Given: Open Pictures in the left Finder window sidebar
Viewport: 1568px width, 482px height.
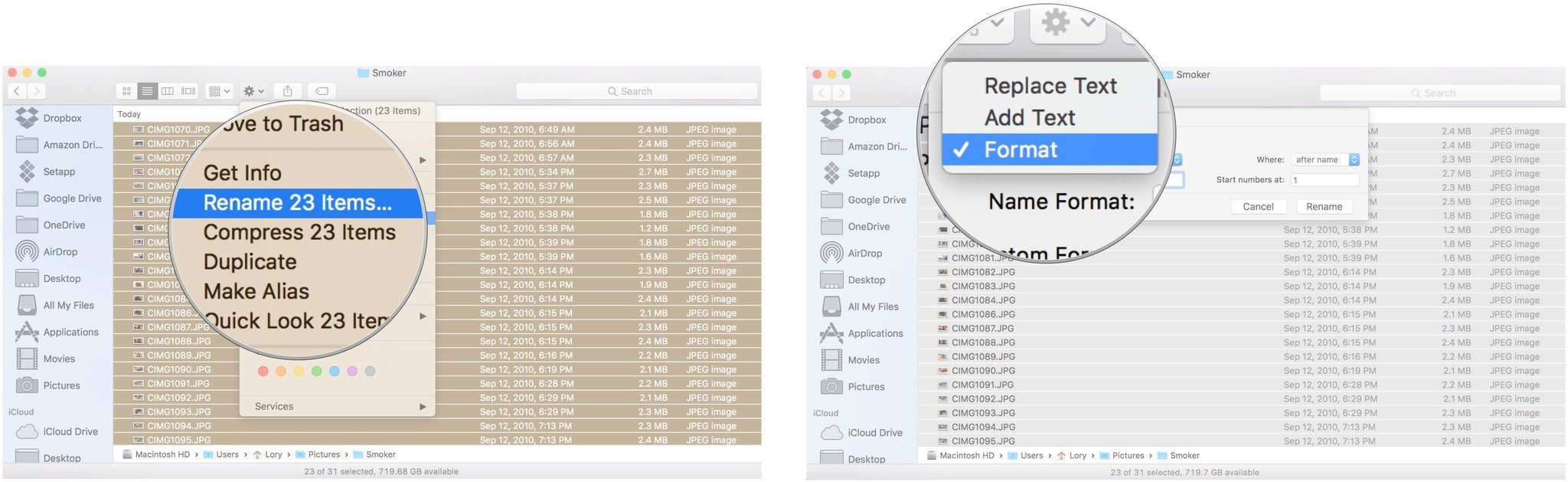Looking at the screenshot, I should 48,385.
